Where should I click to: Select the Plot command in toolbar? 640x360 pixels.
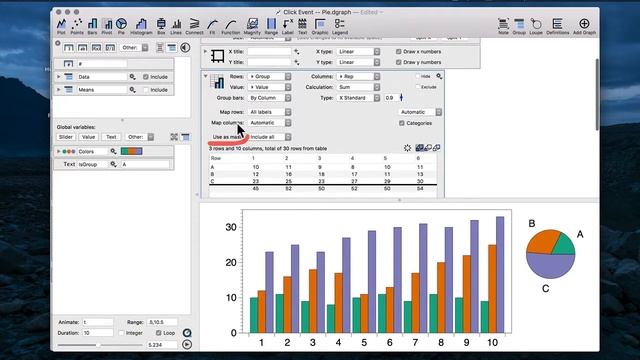coord(61,26)
